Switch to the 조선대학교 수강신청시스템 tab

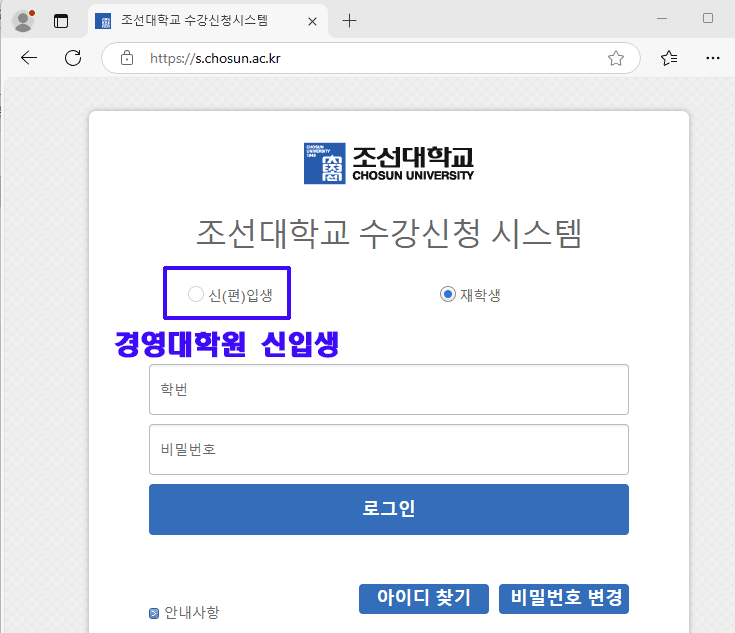(200, 20)
